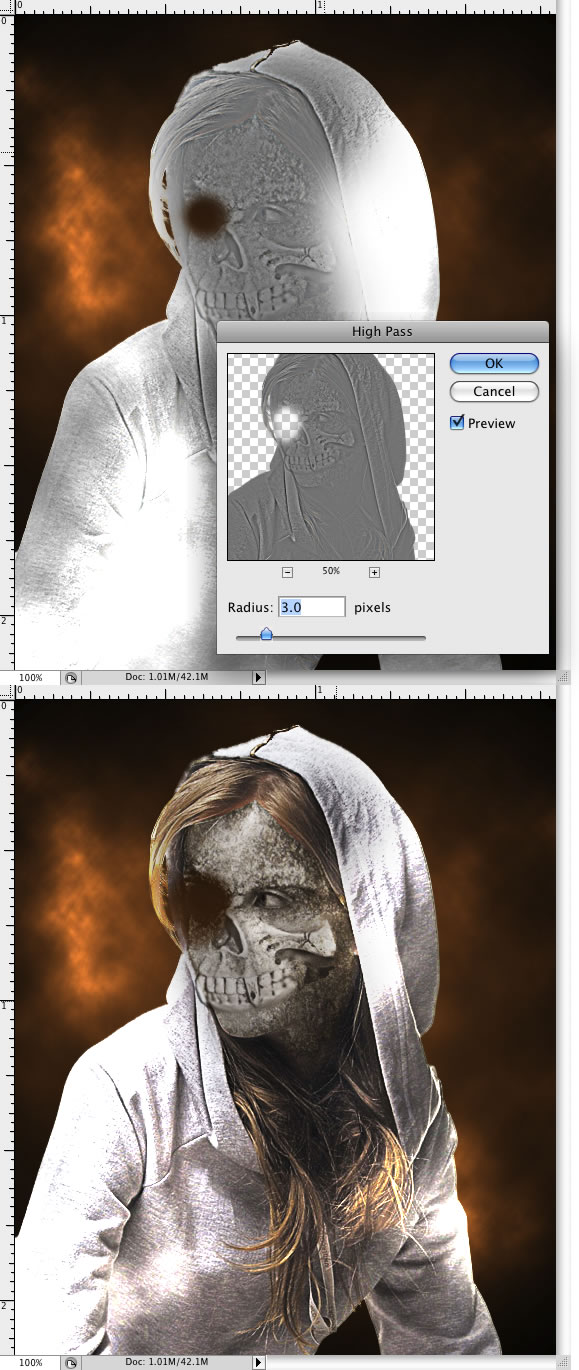Cancel the High Pass dialog
Viewport: 579px width, 1370px height.
(494, 391)
